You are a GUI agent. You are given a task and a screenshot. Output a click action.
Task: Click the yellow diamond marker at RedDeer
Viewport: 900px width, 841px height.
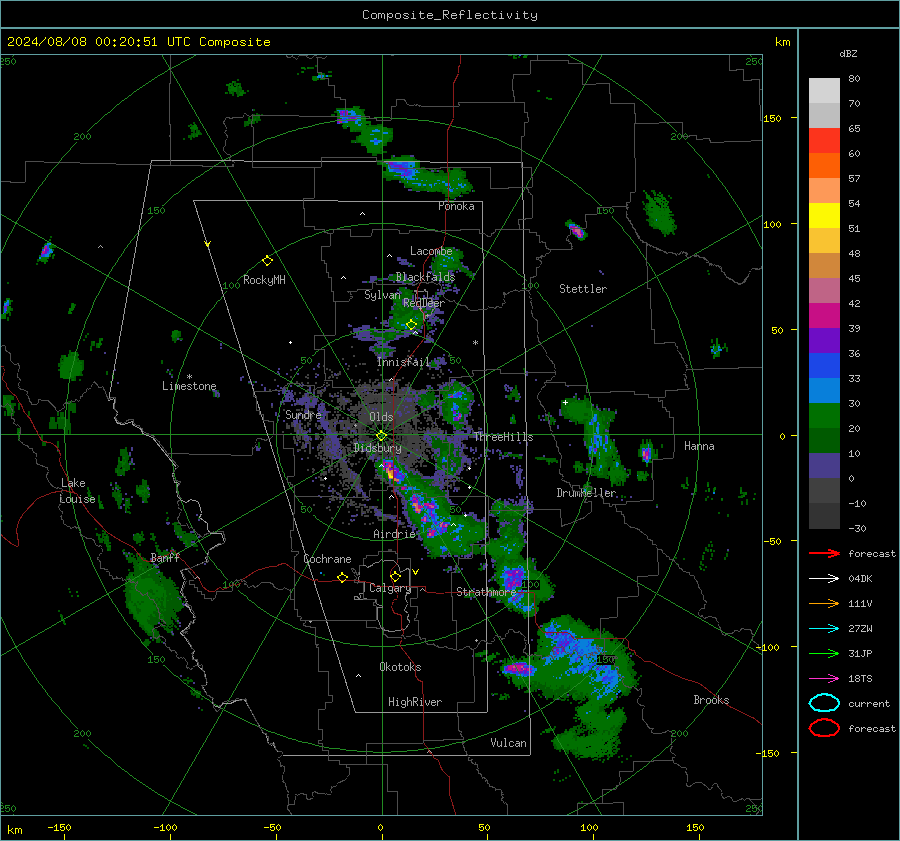coord(411,325)
